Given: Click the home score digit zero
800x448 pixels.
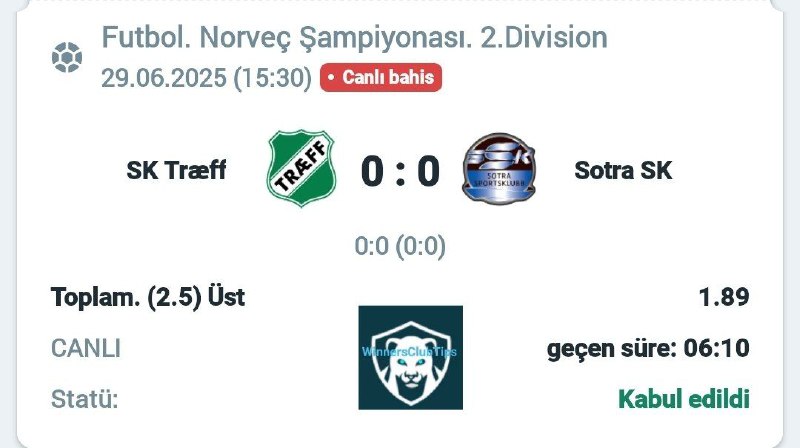Looking at the screenshot, I should [x=372, y=171].
